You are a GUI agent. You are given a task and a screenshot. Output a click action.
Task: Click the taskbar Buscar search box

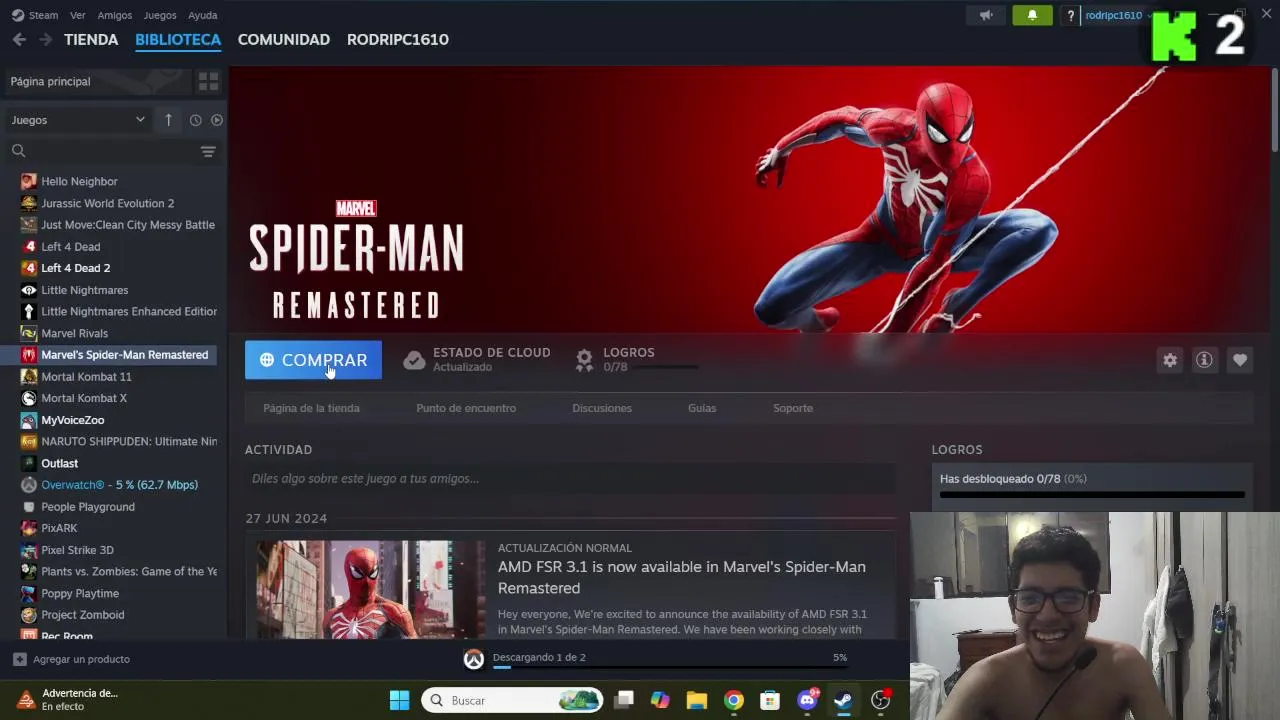pyautogui.click(x=512, y=700)
